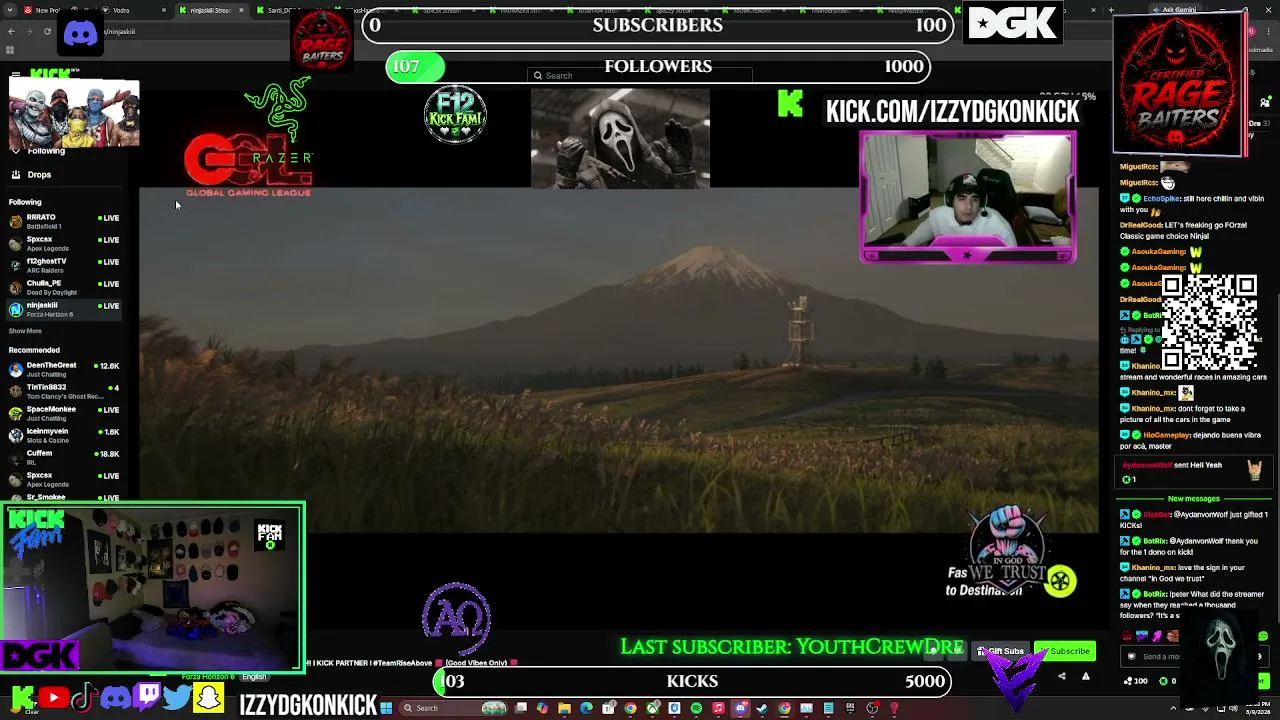The width and height of the screenshot is (1280, 720).
Task: Select ninjaskiii Forza Horizon 6 channel
Action: tap(64, 309)
